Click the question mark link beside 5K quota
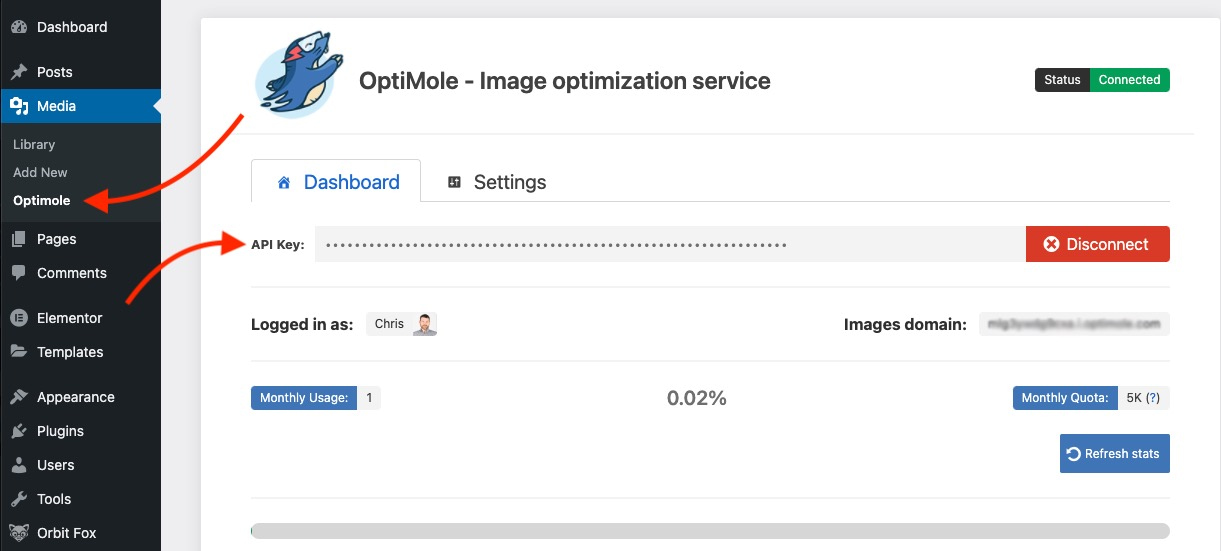Image resolution: width=1221 pixels, height=551 pixels. [1153, 398]
